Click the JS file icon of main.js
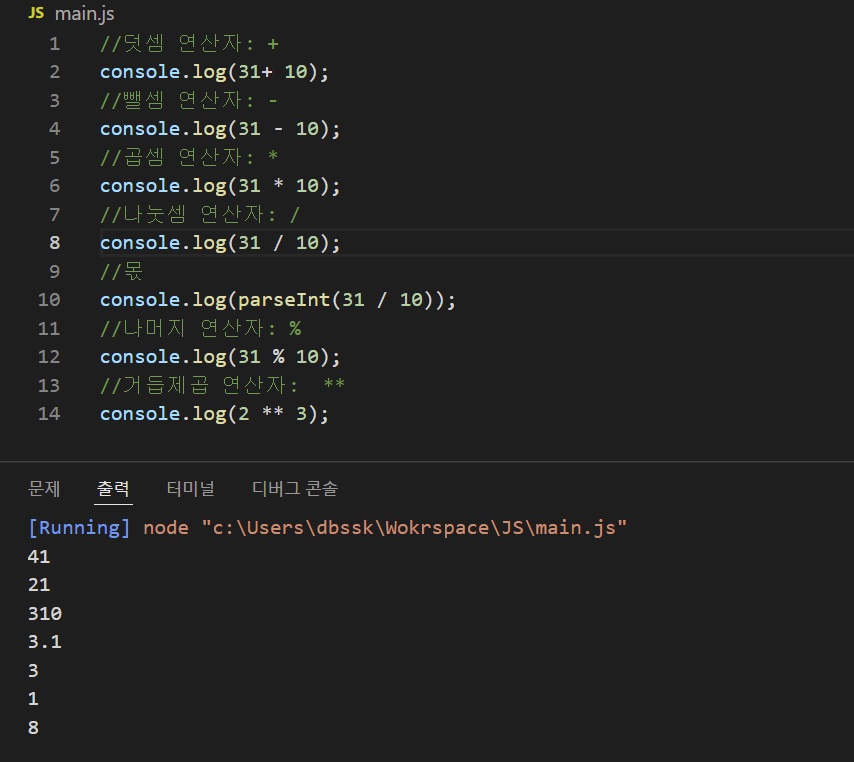Viewport: 854px width, 762px height. pos(36,13)
